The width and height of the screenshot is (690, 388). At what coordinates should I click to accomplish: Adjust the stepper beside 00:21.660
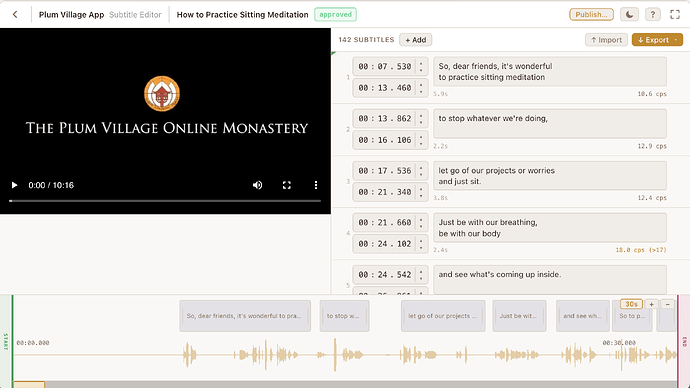coord(421,223)
